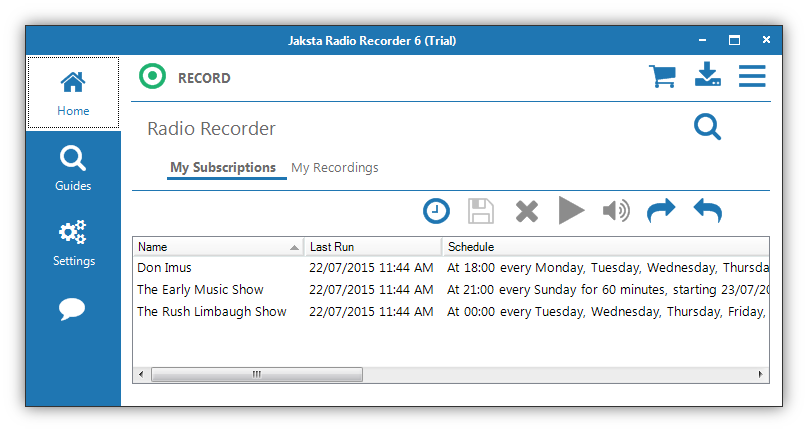This screenshot has height=432, width=808.
Task: Open the Settings gears in sidebar
Action: 73,243
